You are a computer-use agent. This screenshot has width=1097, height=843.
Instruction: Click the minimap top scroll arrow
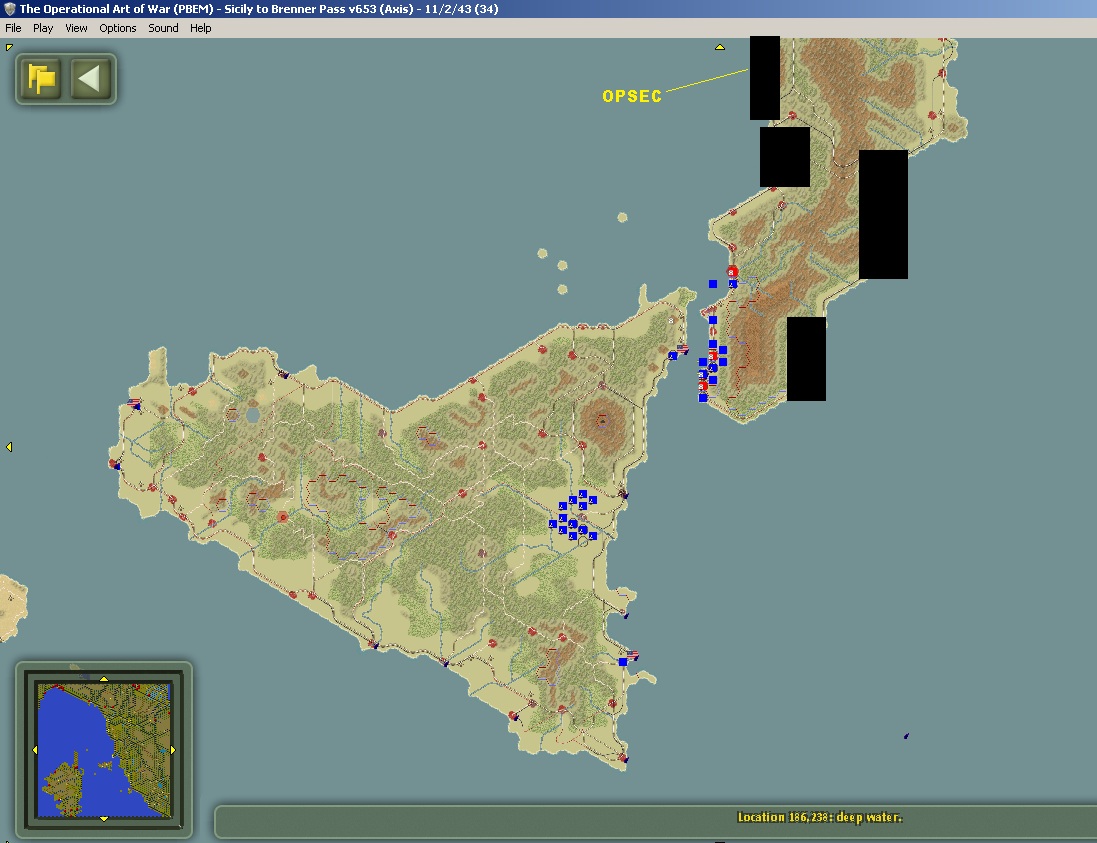click(104, 679)
